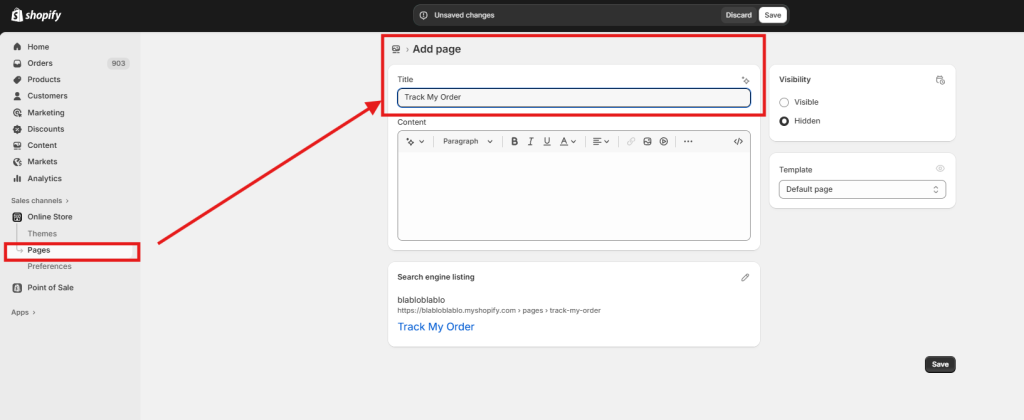Discard unsaved changes

click(739, 15)
